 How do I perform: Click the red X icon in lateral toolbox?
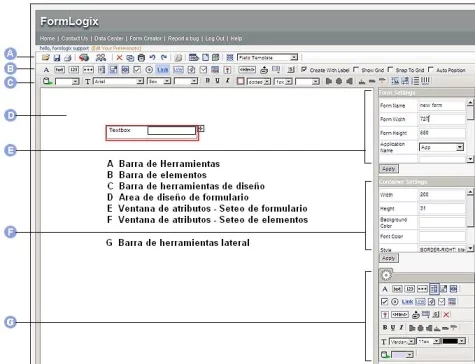point(446,314)
